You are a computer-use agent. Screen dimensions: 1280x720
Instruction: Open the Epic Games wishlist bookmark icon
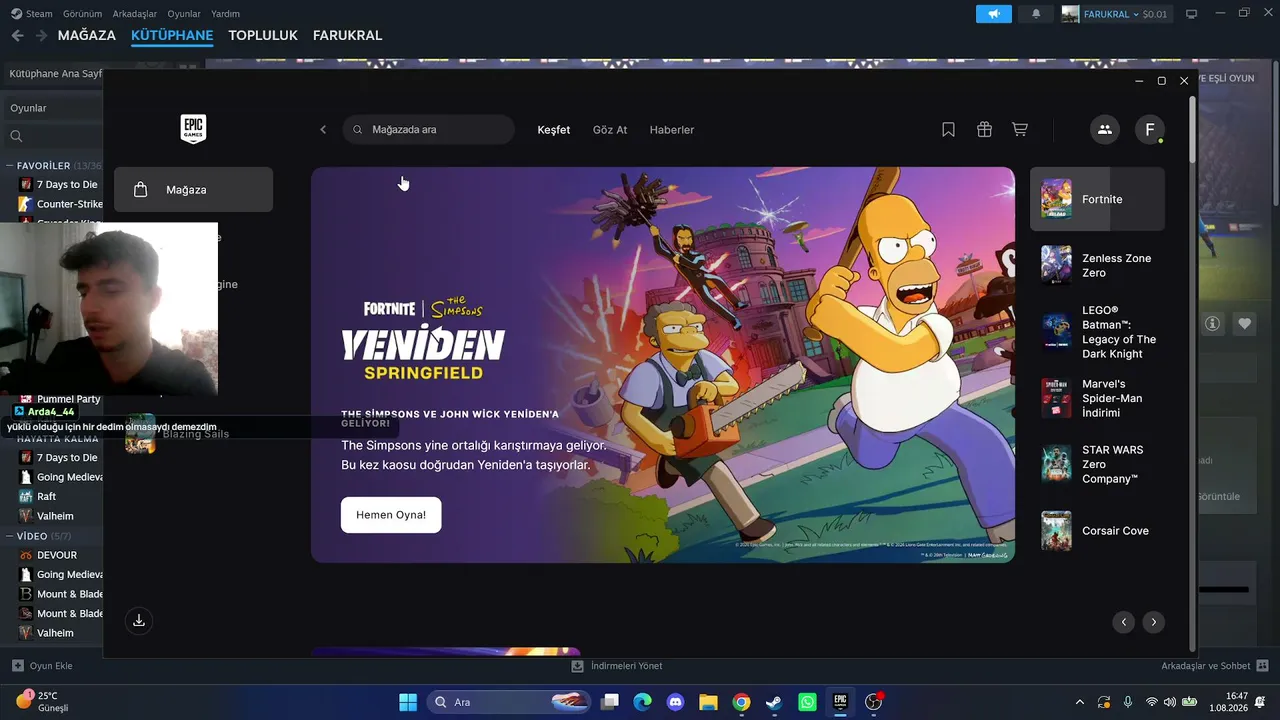tap(948, 130)
